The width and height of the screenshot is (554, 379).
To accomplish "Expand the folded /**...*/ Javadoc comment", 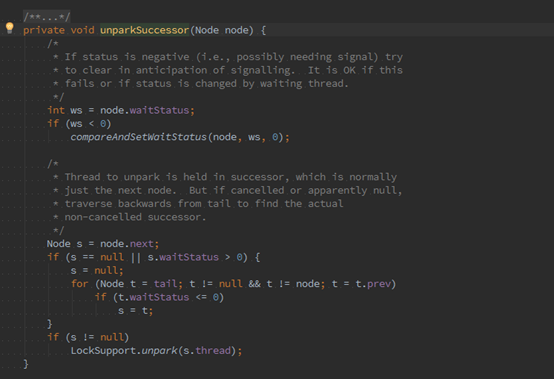I will (x=47, y=17).
